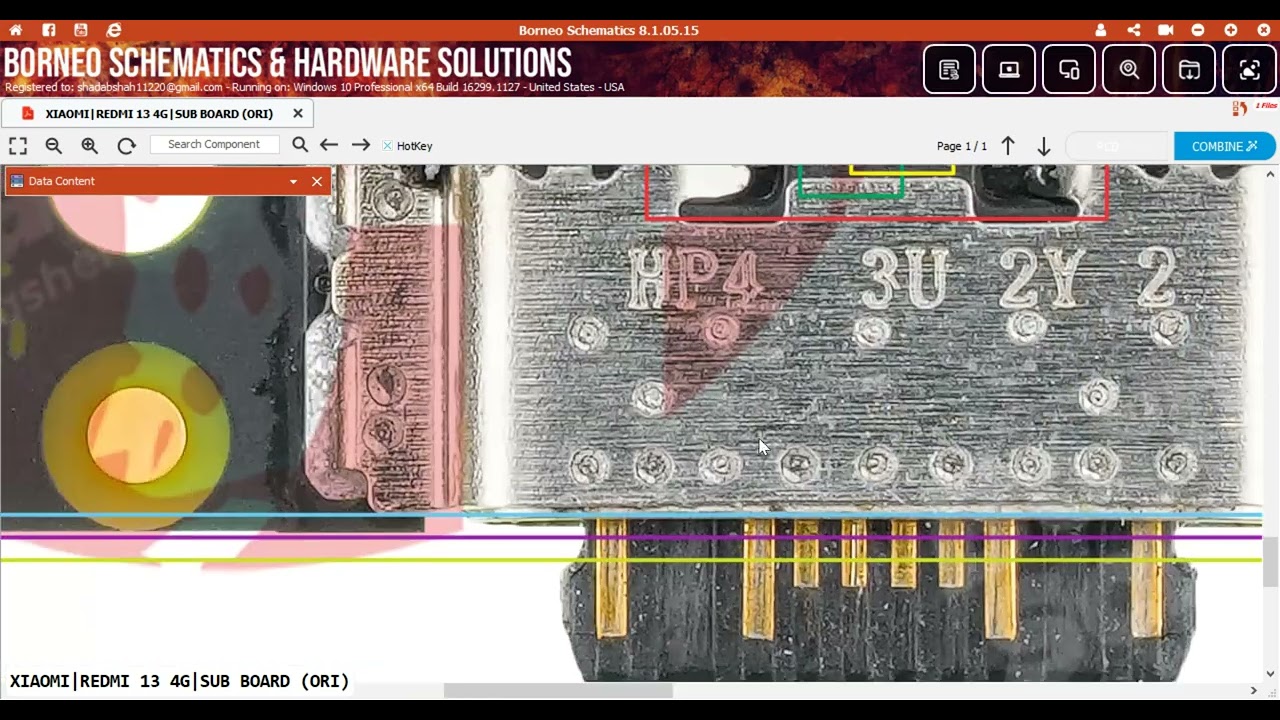Open the Internet Explorer browser icon
The width and height of the screenshot is (1280, 720).
pos(114,30)
